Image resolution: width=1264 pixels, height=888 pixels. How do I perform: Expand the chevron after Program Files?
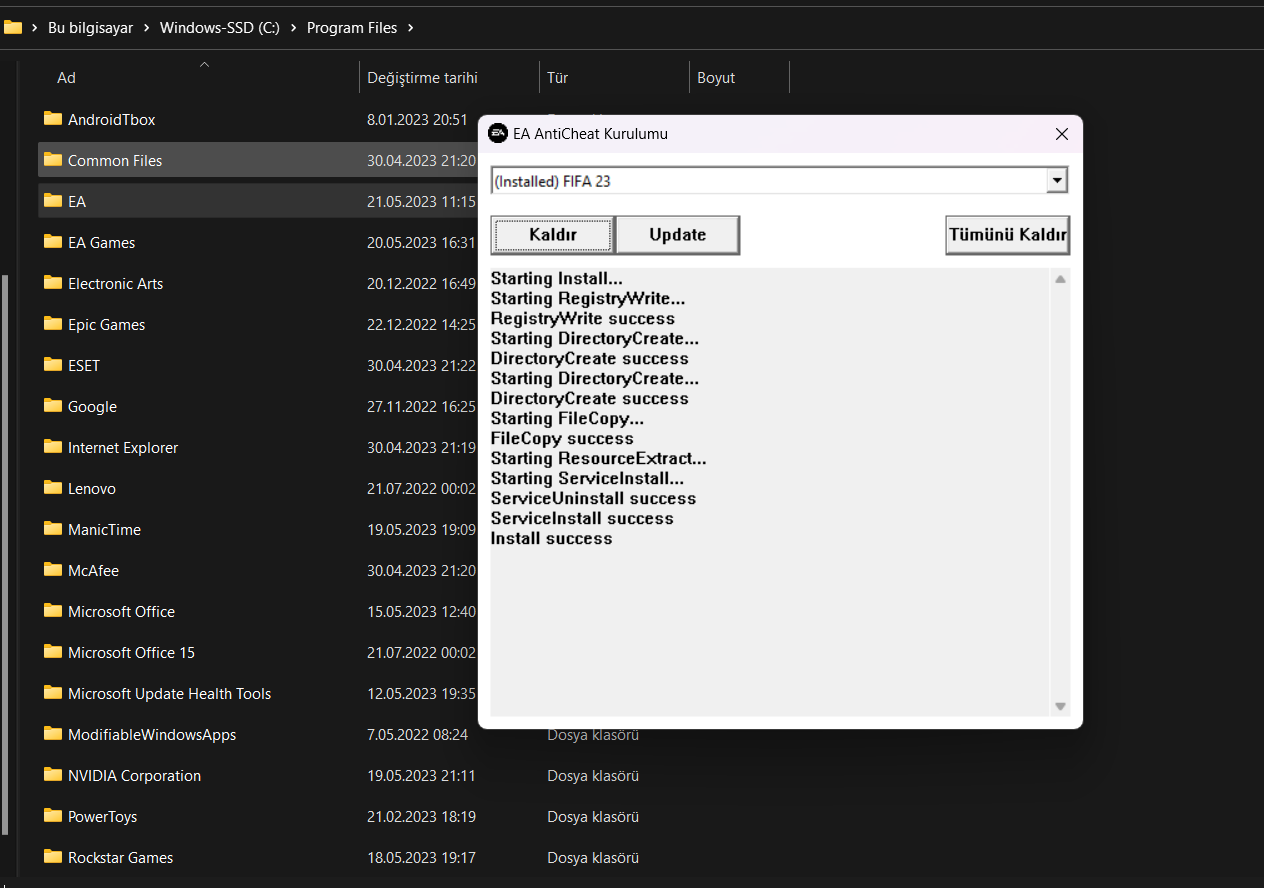coord(410,28)
